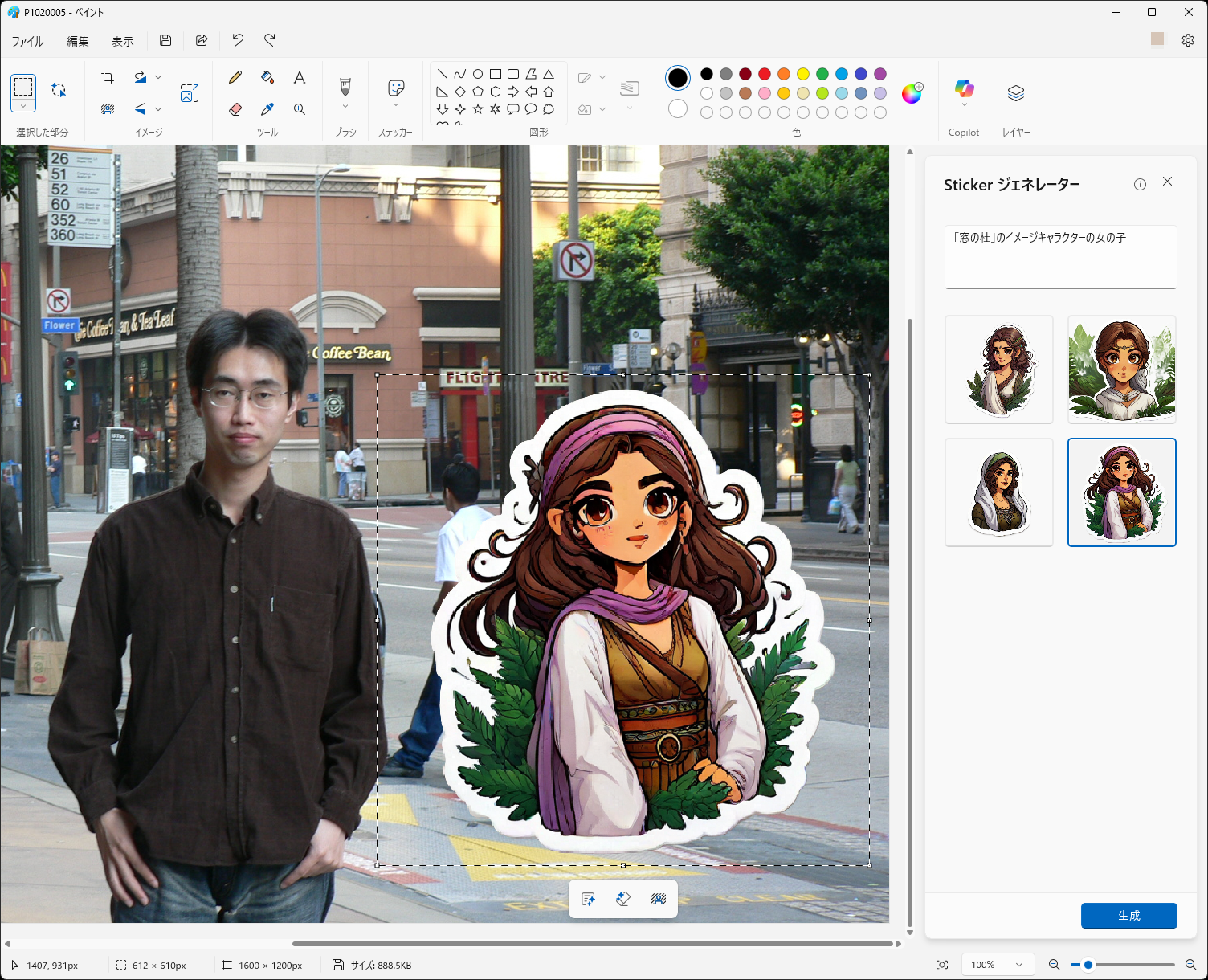Viewport: 1208px width, 980px height.
Task: Open the Layers panel
Action: (x=1016, y=93)
